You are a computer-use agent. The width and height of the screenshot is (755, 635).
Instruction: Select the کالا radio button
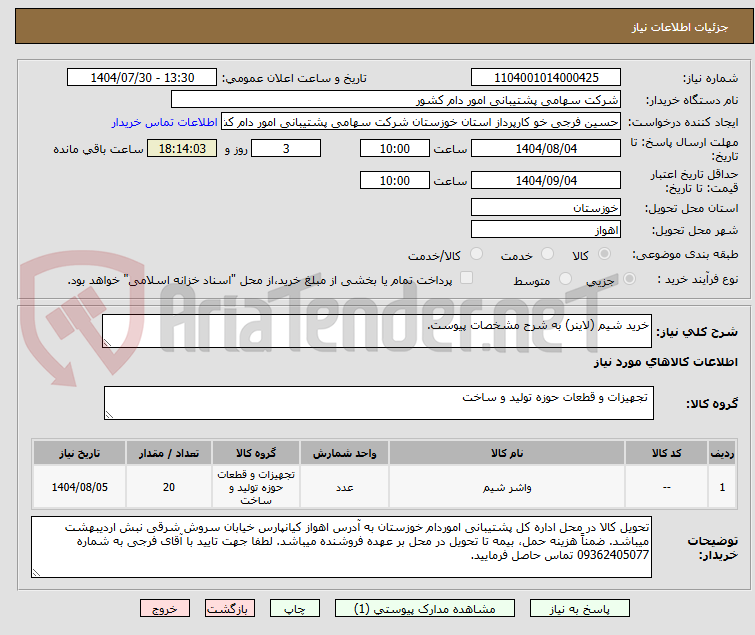click(x=604, y=254)
